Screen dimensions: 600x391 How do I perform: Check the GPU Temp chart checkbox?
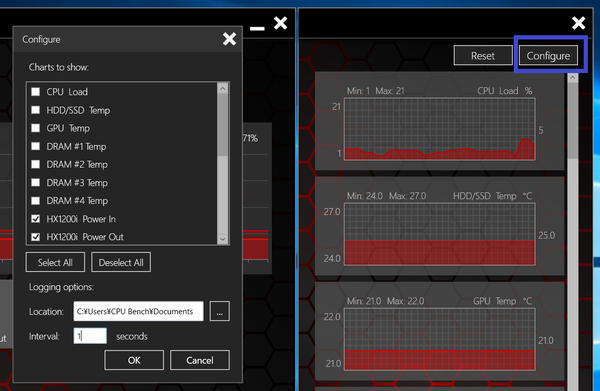[x=36, y=128]
